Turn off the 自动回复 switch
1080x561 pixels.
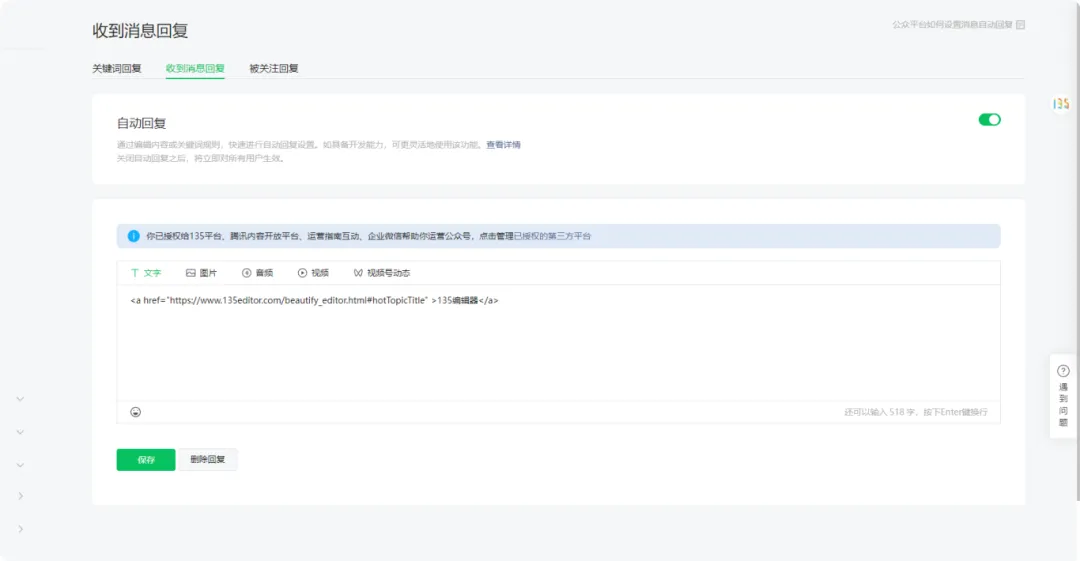click(989, 120)
